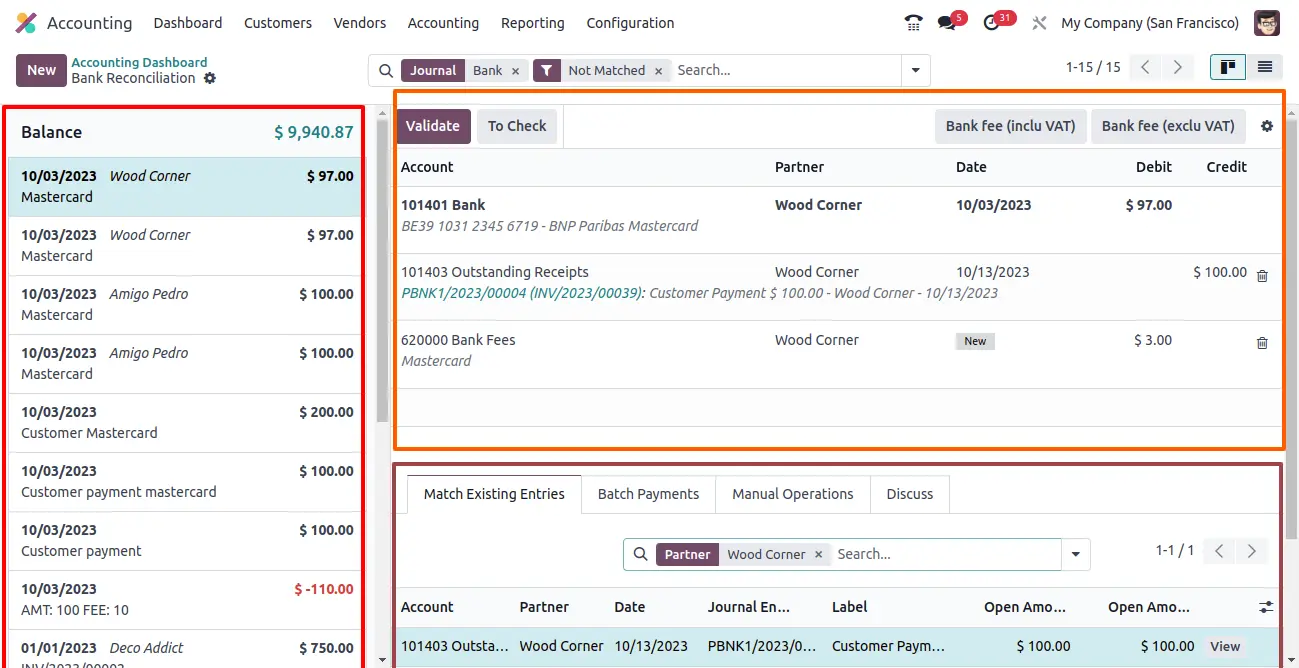Go to previous page of matching entries
This screenshot has width=1299, height=668.
(1218, 551)
